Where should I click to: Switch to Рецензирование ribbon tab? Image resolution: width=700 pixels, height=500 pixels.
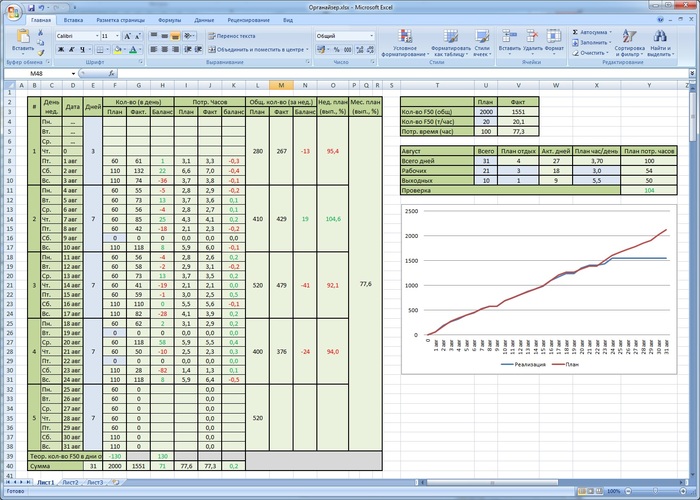pos(248,20)
